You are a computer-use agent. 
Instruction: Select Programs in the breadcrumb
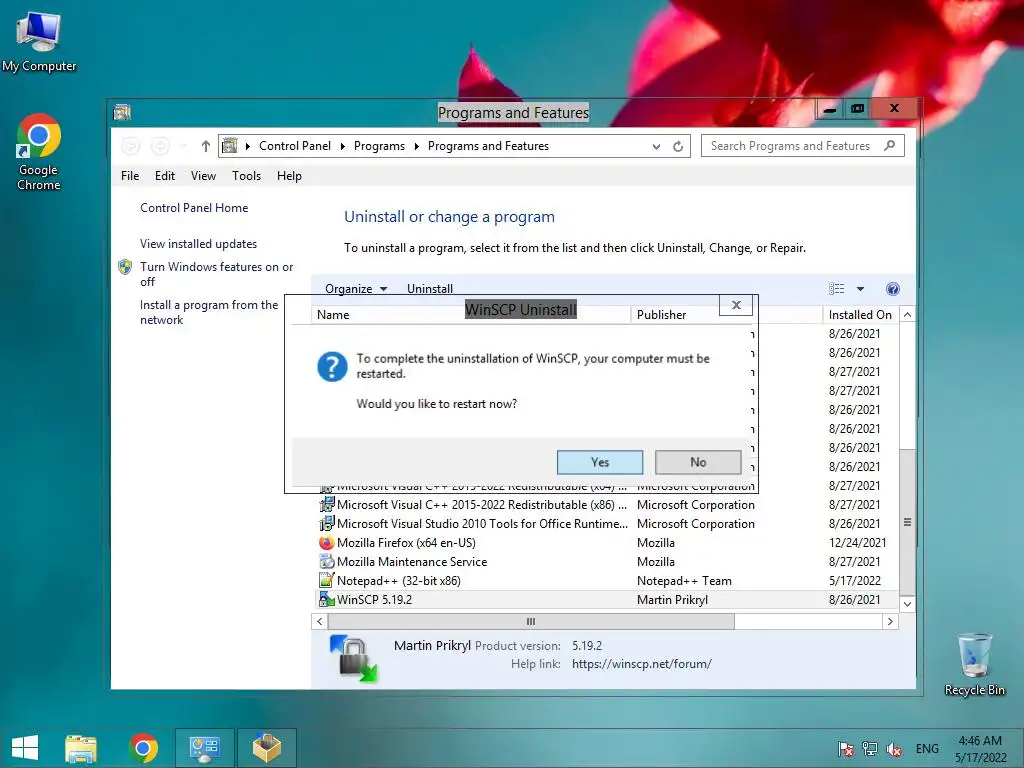pyautogui.click(x=379, y=146)
